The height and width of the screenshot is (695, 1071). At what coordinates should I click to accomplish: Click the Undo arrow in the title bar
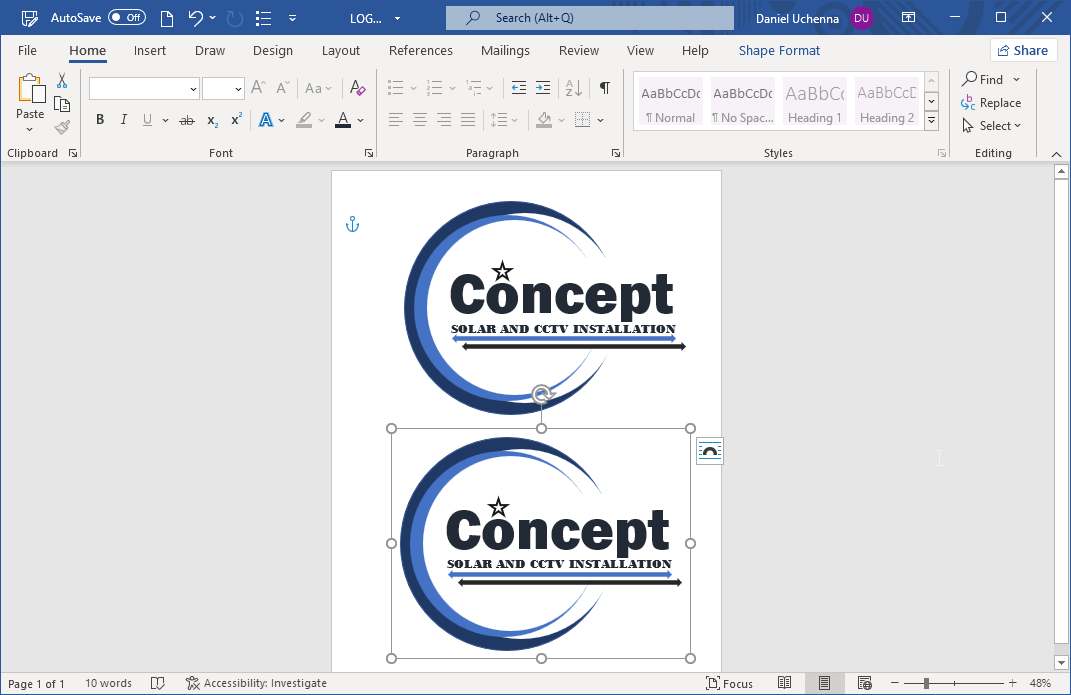pos(196,18)
